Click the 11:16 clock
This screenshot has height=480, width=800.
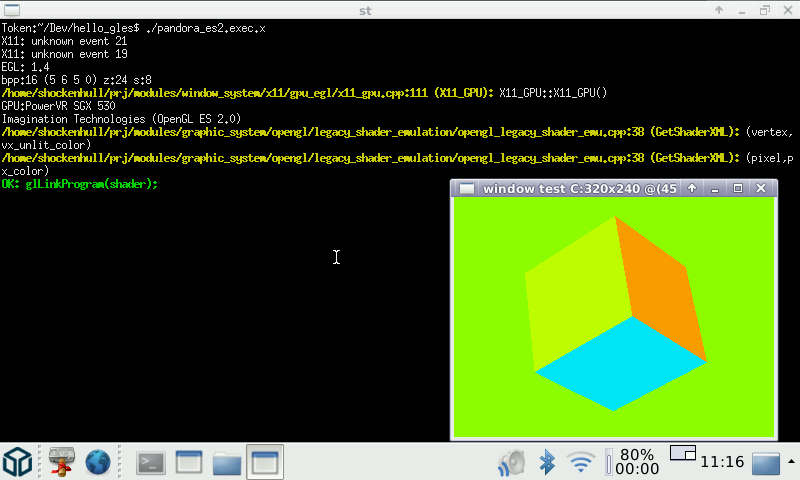721,462
